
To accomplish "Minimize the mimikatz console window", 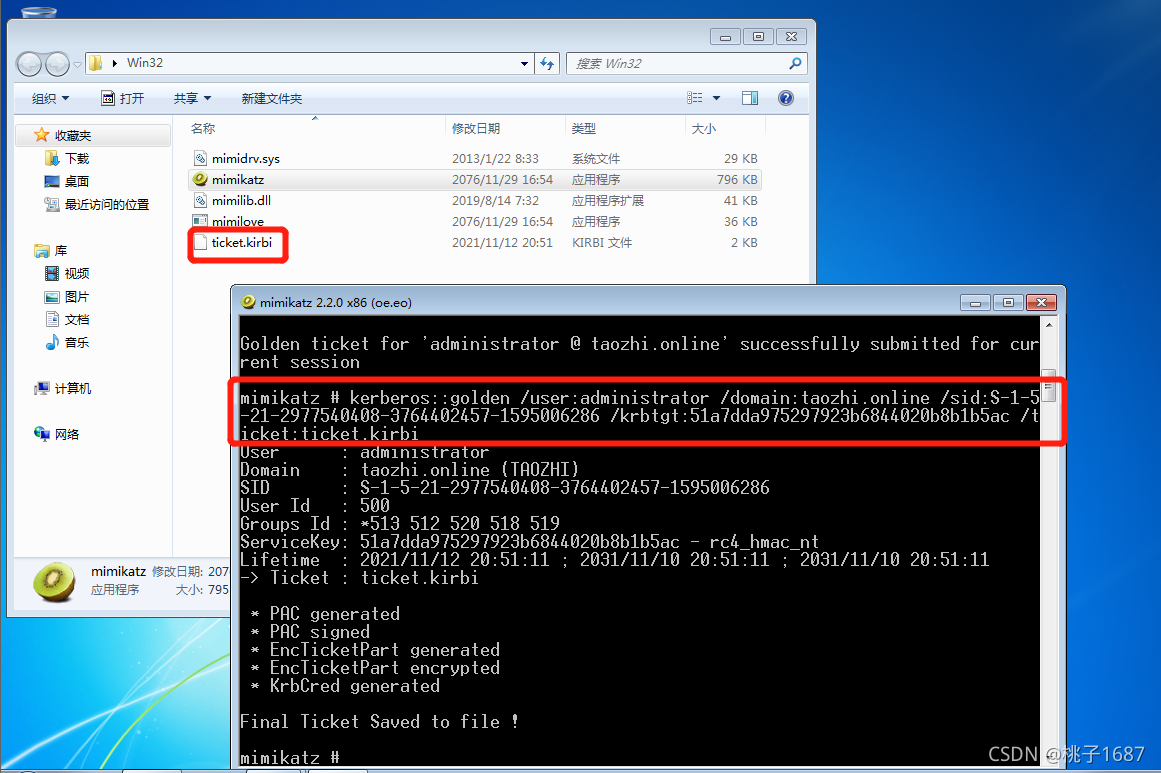I will (x=975, y=303).
